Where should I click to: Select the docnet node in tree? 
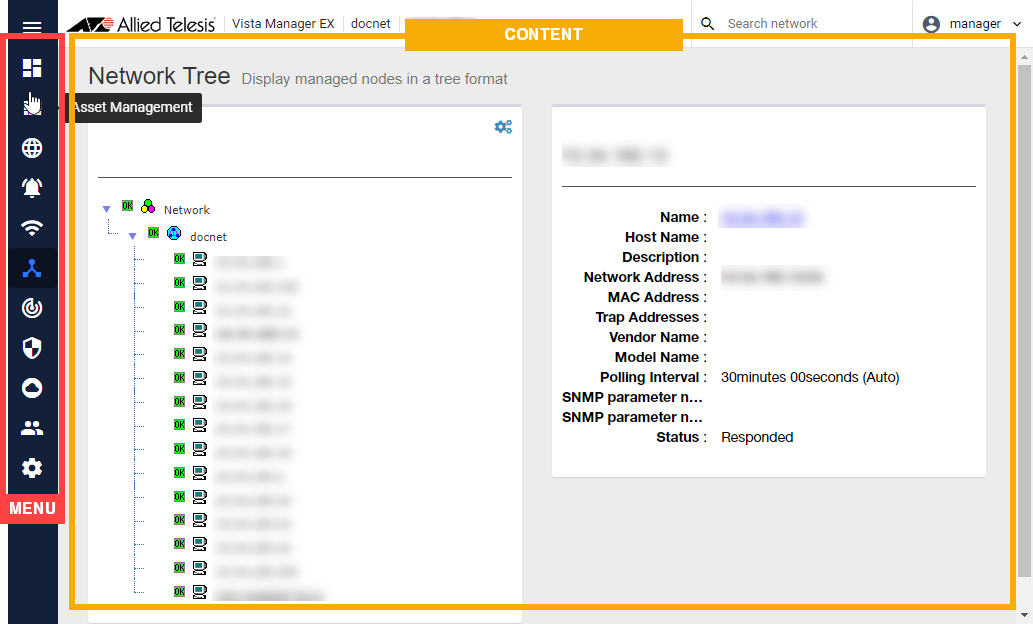coord(208,237)
